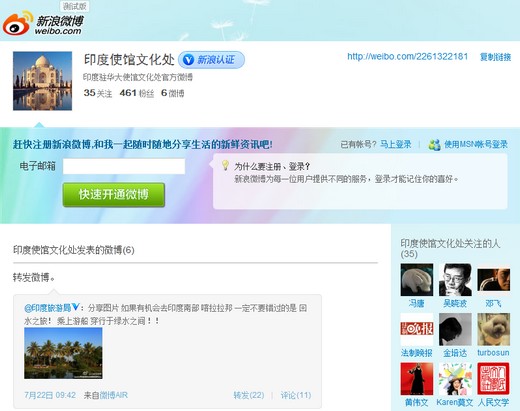Open 吴晓波's avatar
520x411 pixels.
coord(455,280)
